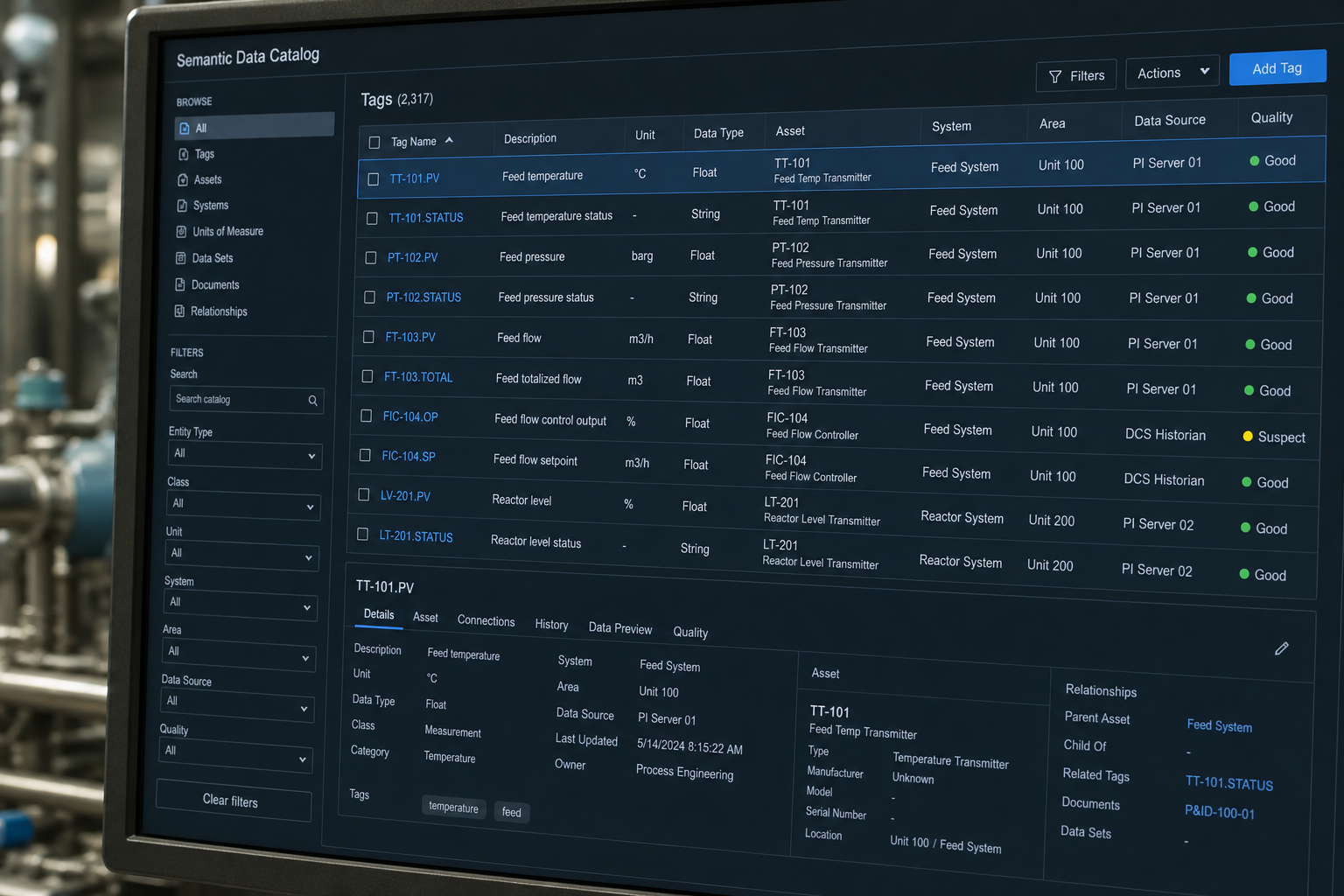Open the P&ID-100-01 document link

tap(1220, 812)
